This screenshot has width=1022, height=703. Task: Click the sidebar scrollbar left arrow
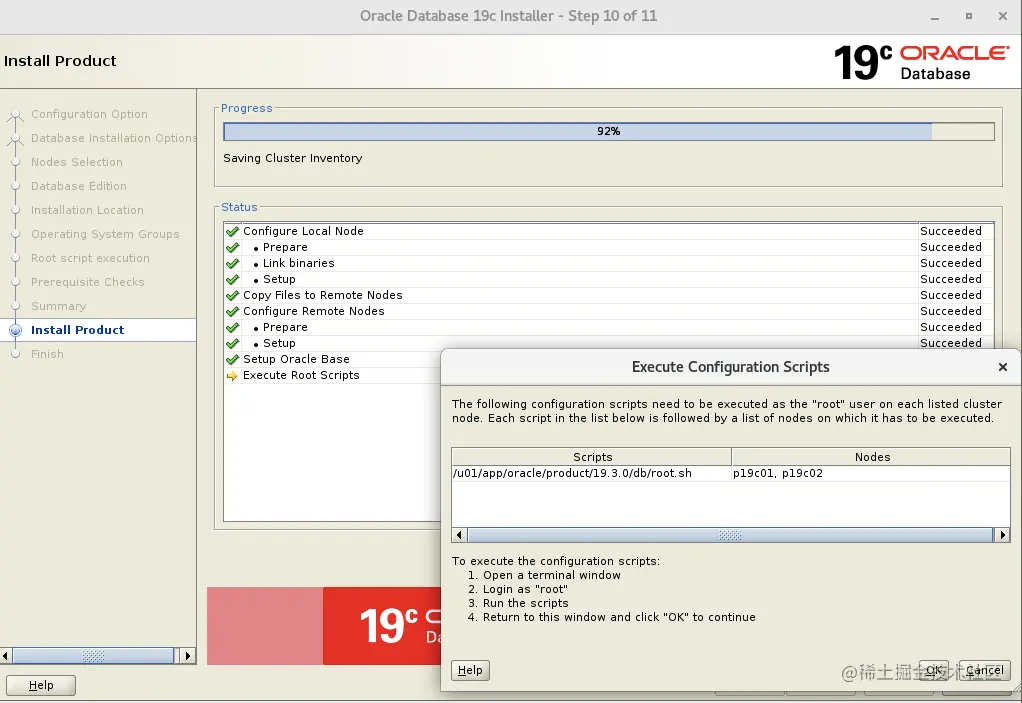point(5,655)
